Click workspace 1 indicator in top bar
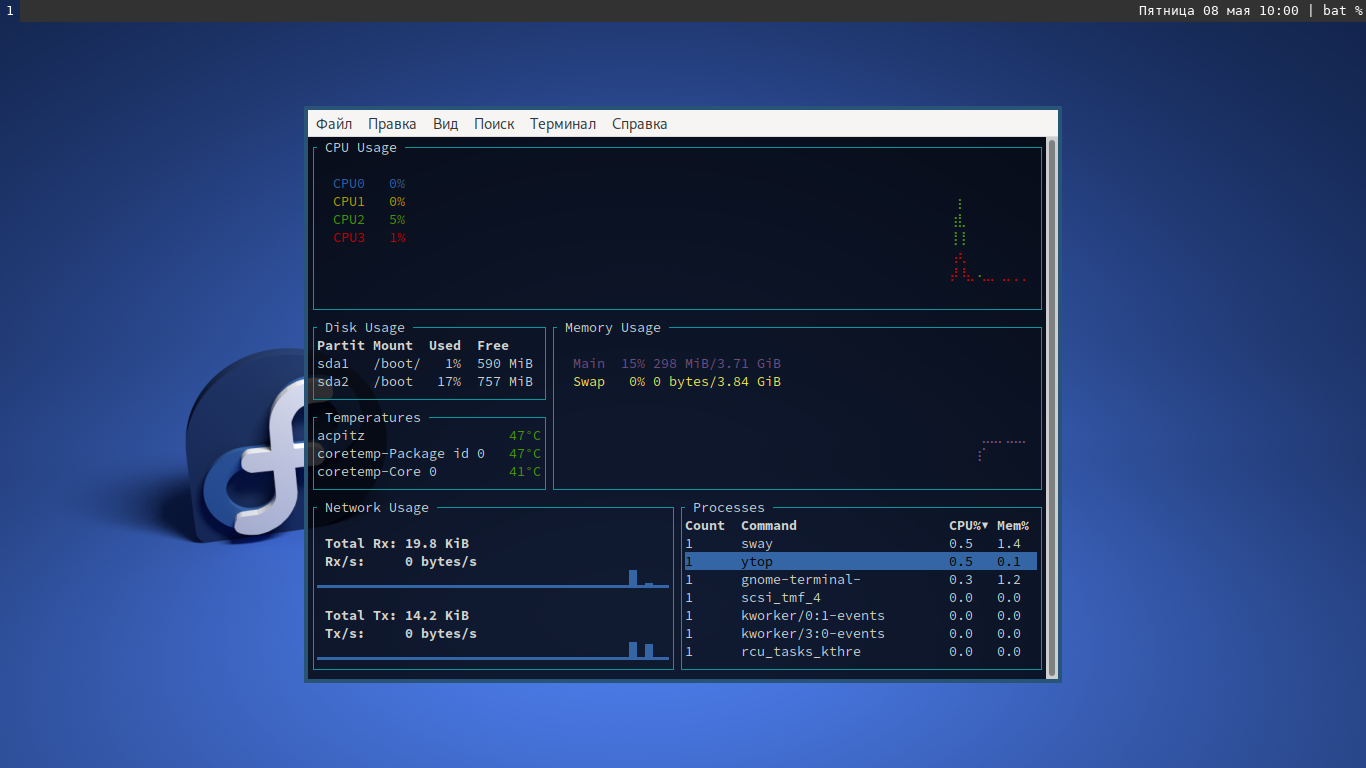This screenshot has width=1366, height=768. click(10, 10)
